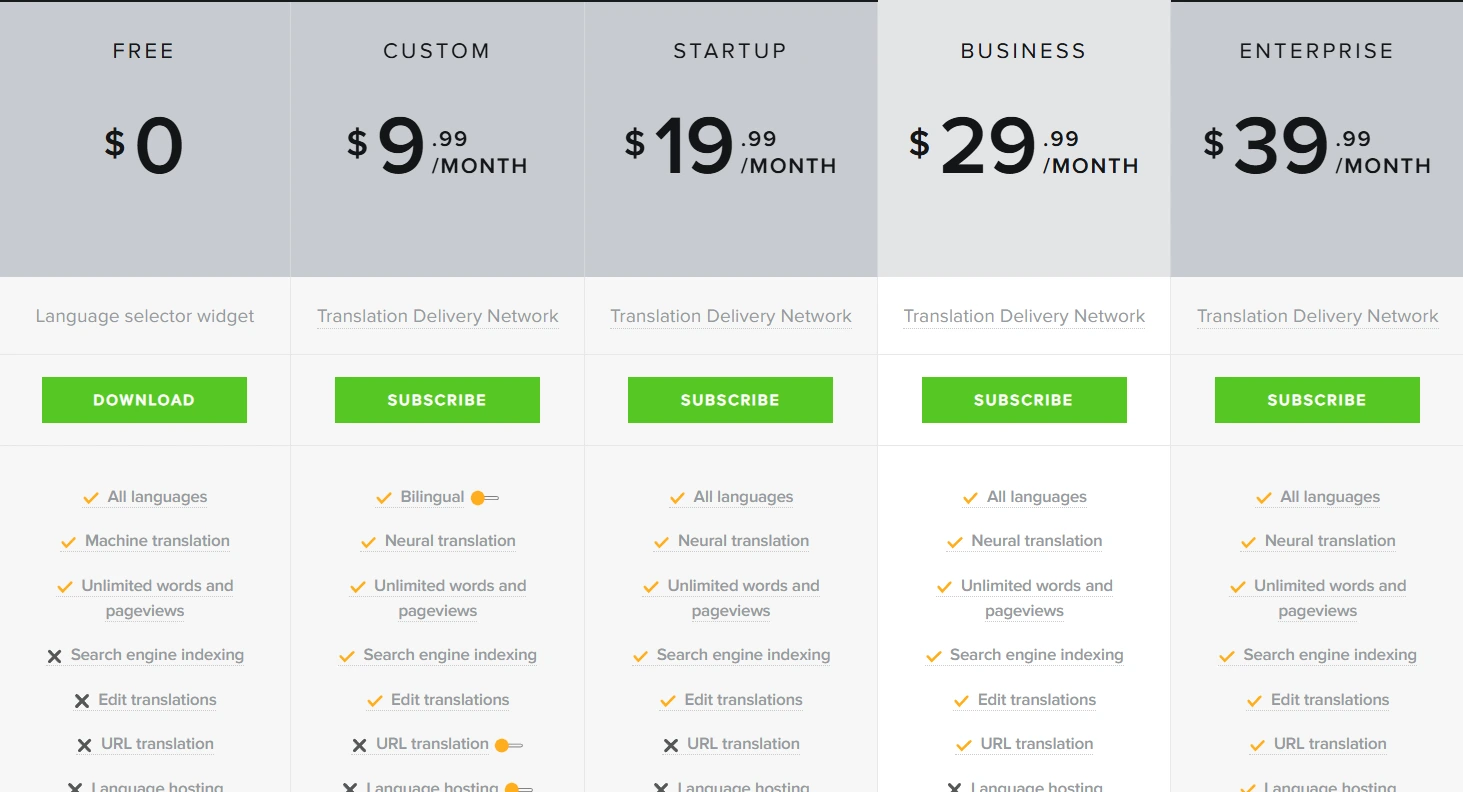The width and height of the screenshot is (1463, 792).
Task: Select the checkmark beside URL translation in Enterprise
Action: point(1257,744)
